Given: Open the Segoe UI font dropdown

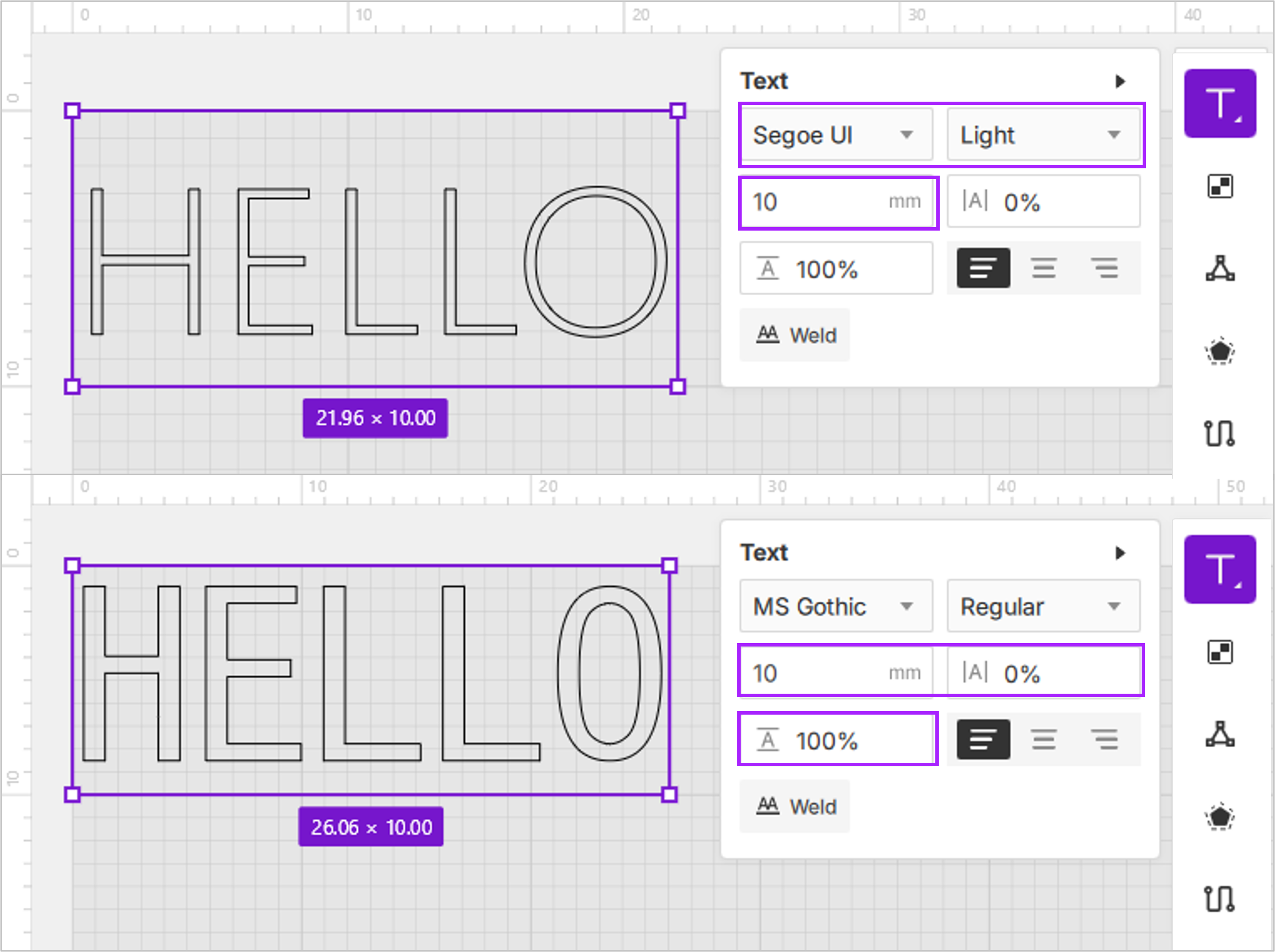Looking at the screenshot, I should coord(836,135).
